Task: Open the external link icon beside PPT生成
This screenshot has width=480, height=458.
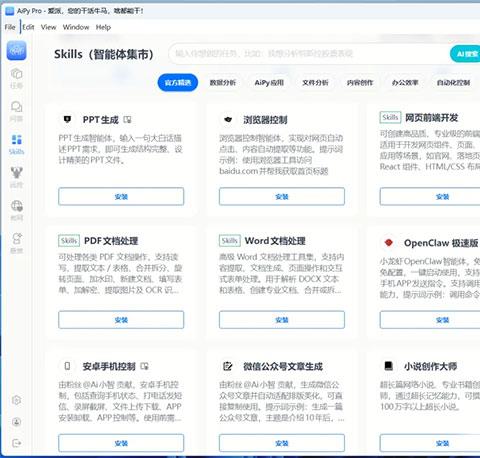Action: click(x=127, y=119)
